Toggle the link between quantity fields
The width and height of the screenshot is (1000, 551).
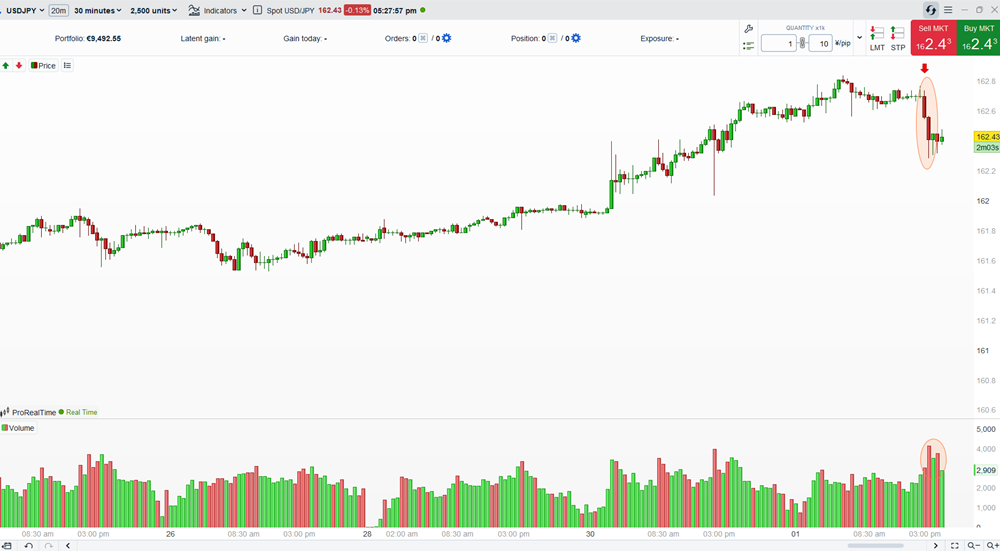point(802,43)
